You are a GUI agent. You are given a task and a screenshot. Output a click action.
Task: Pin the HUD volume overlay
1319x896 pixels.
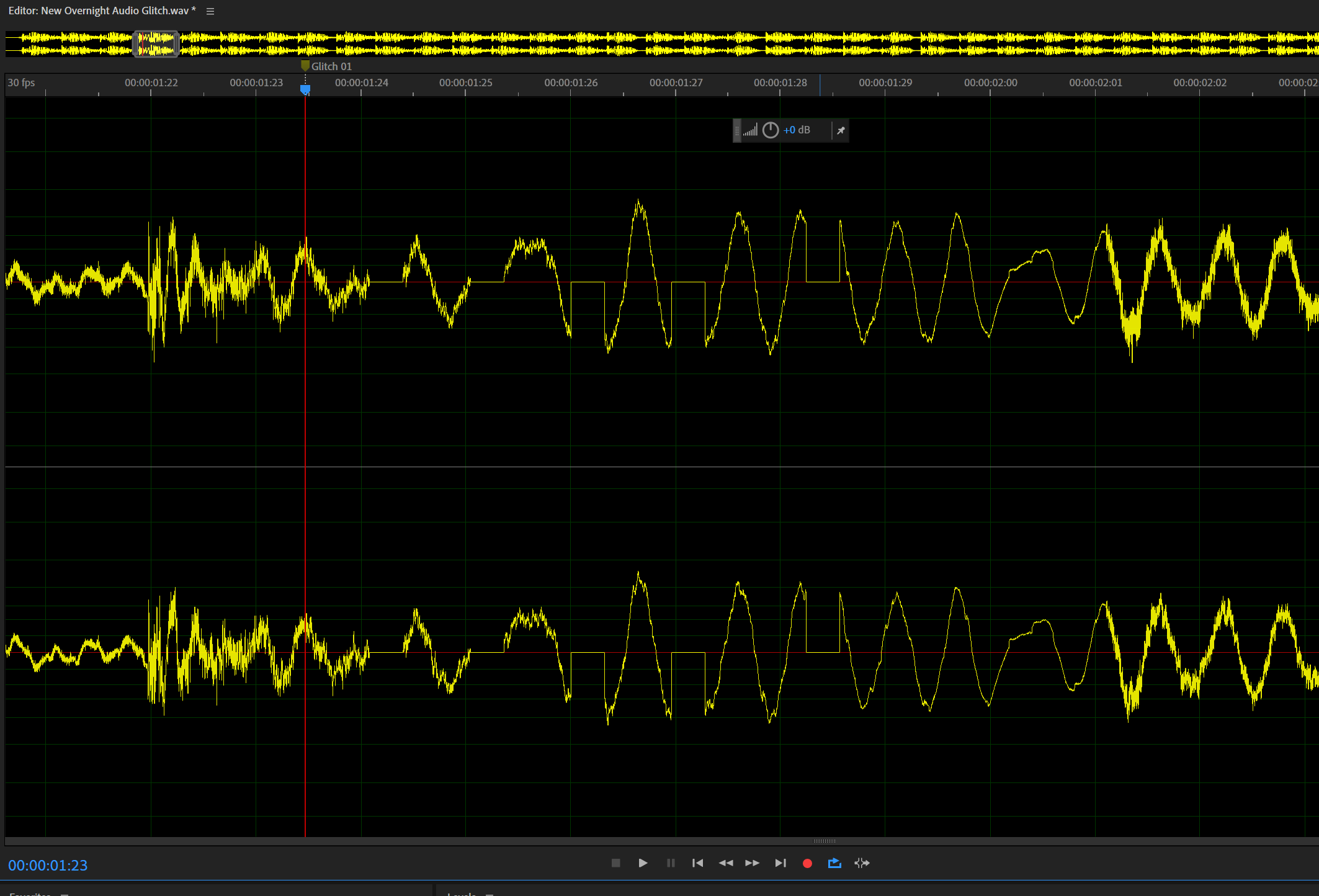pyautogui.click(x=841, y=130)
